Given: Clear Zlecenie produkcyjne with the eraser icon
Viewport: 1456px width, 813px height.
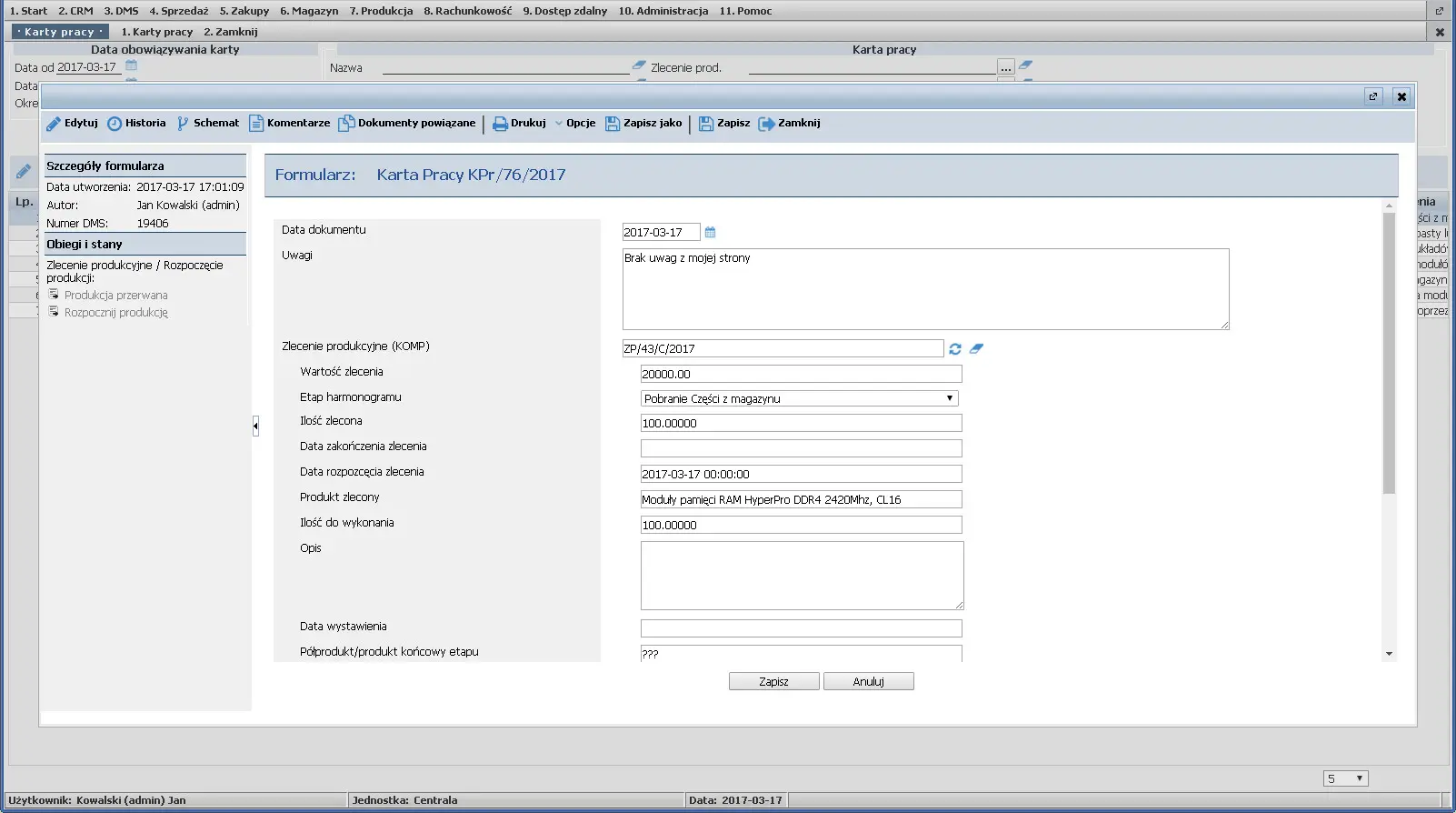Looking at the screenshot, I should pyautogui.click(x=976, y=349).
